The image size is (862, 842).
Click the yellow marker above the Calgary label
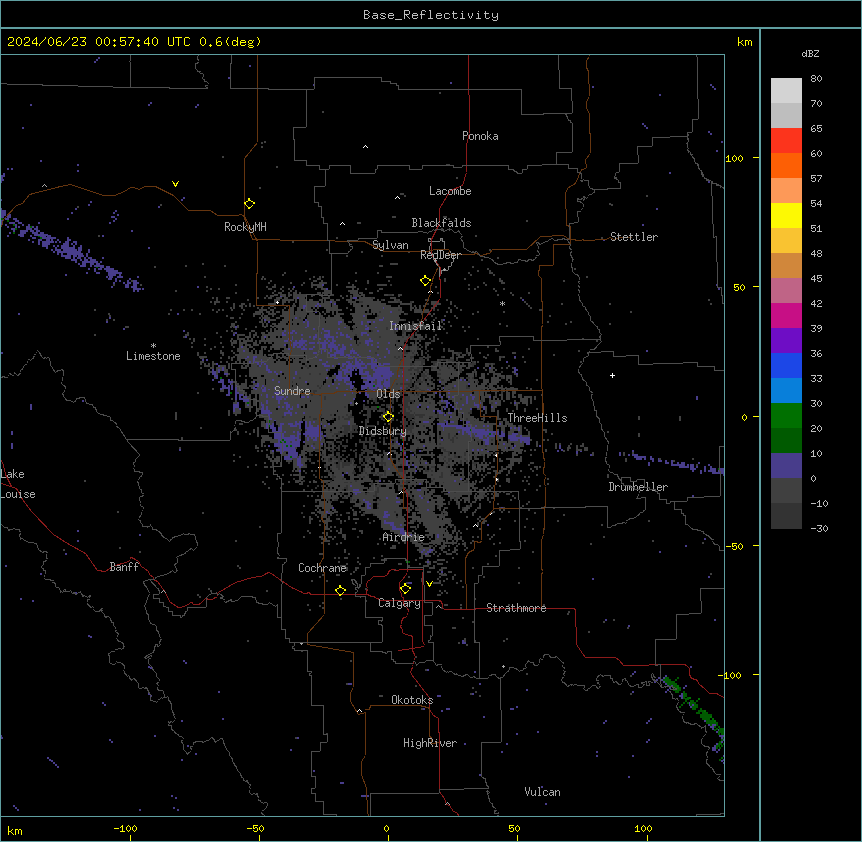[x=405, y=589]
